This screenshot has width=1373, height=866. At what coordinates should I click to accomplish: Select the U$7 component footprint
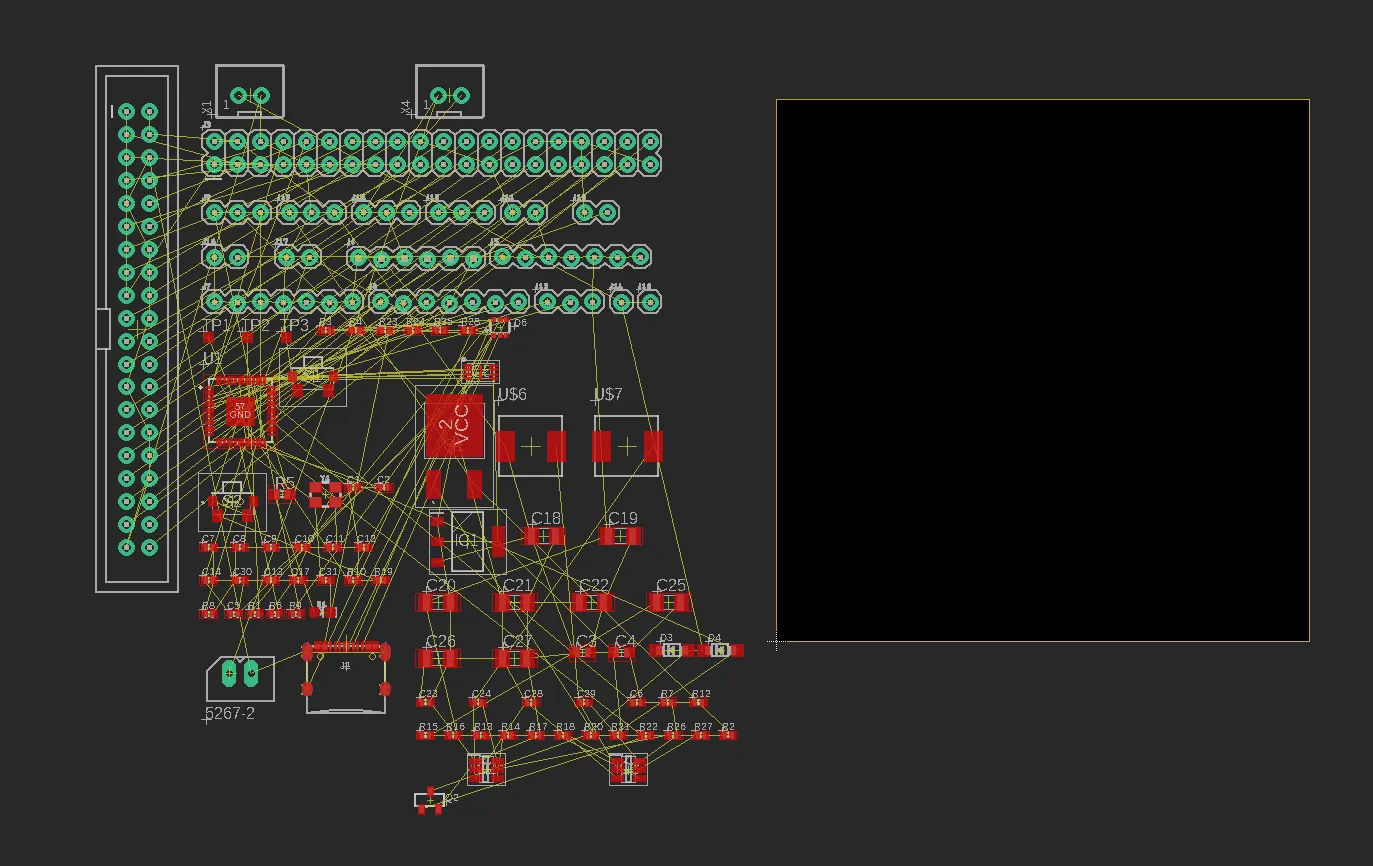tap(626, 446)
